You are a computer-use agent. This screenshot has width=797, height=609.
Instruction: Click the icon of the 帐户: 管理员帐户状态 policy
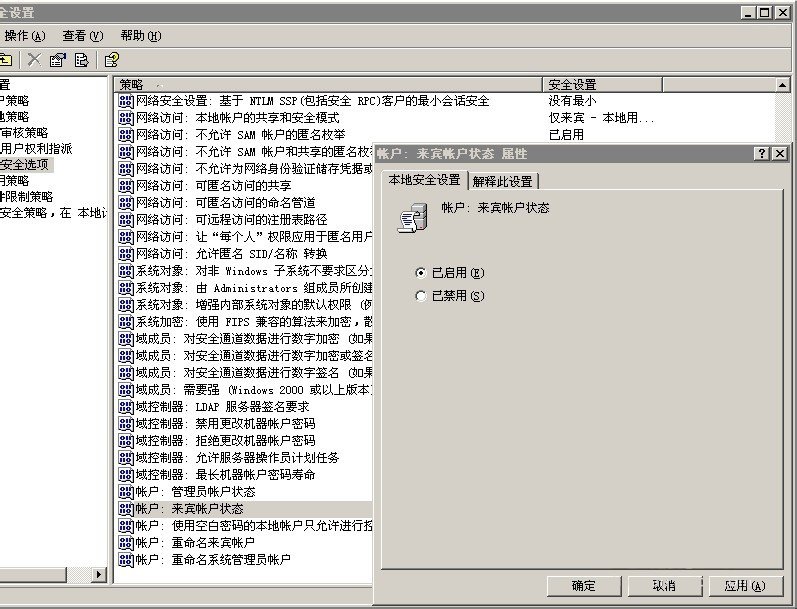point(126,492)
